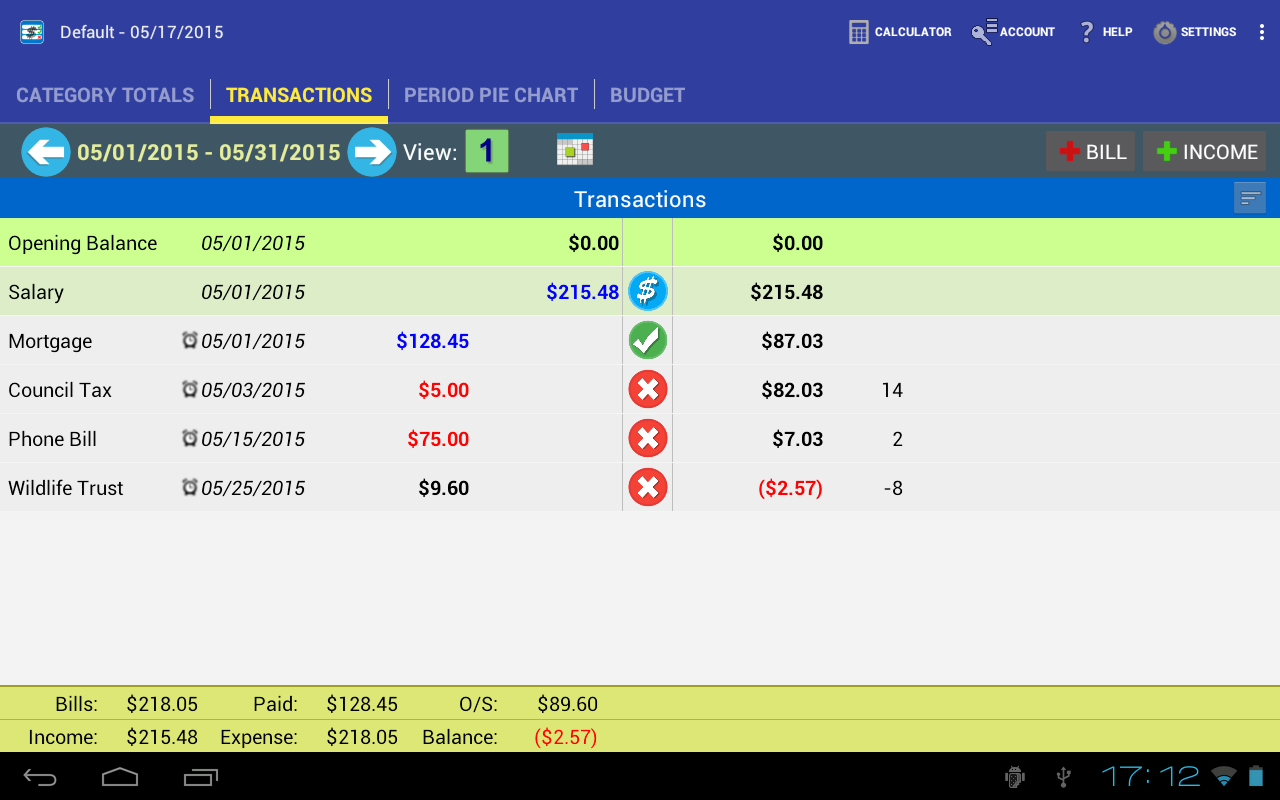Go to the previous month with the left arrow
This screenshot has width=1280, height=800.
point(45,151)
